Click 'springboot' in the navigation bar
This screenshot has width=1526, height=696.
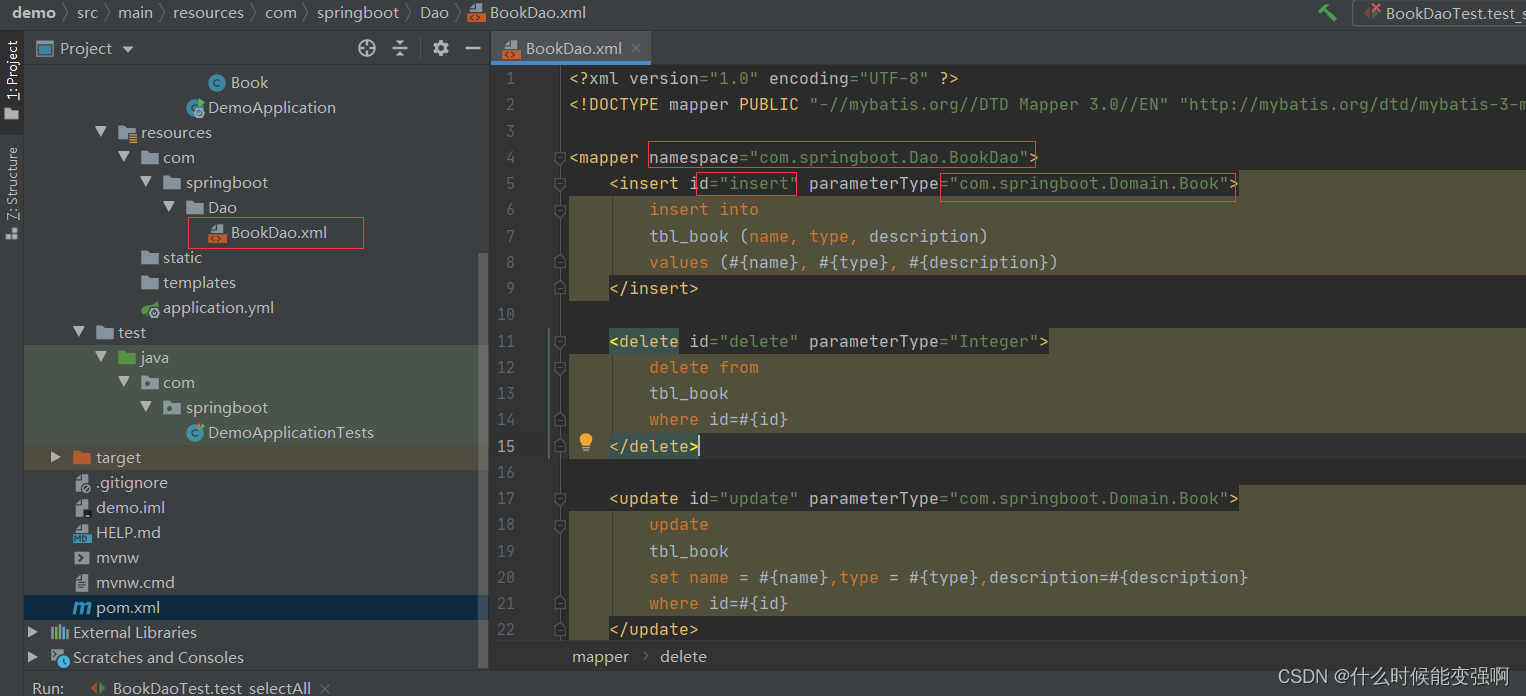(360, 13)
